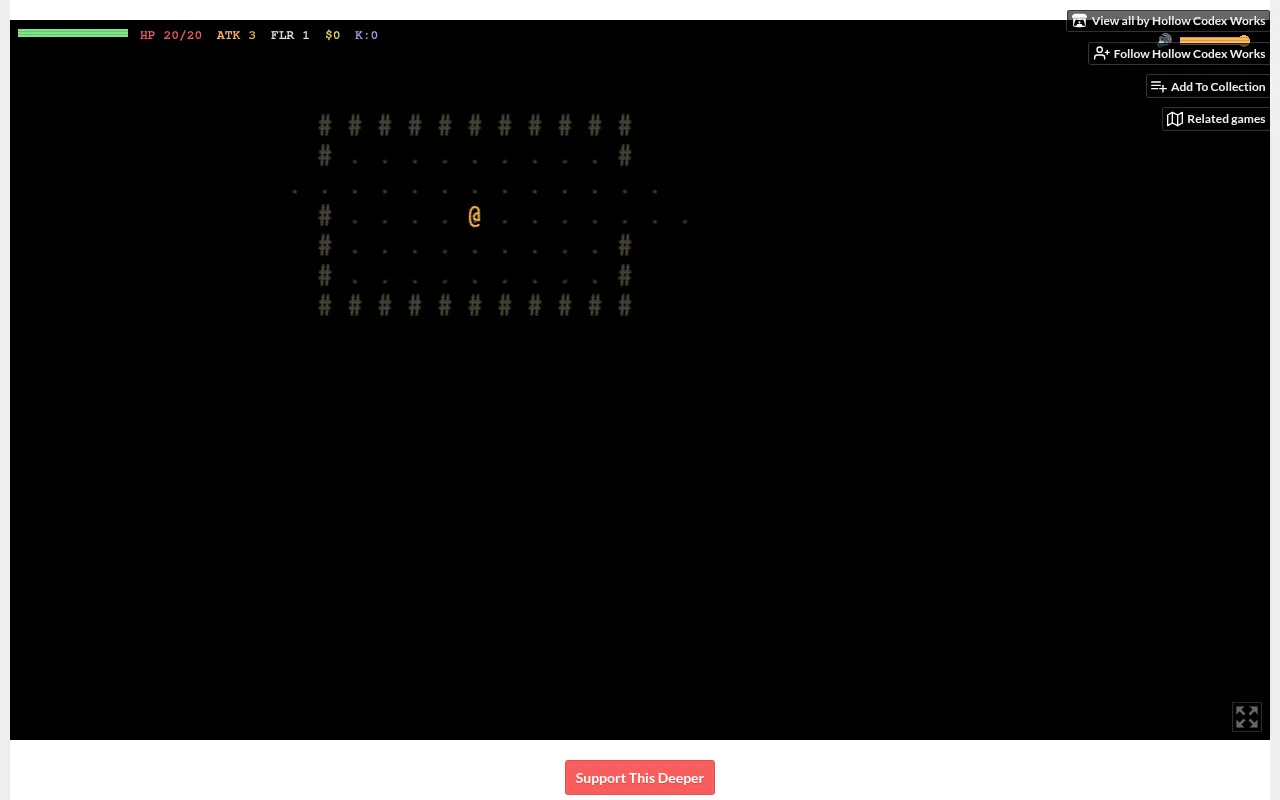Follow Hollow Codex Works
The width and height of the screenshot is (1280, 800).
(x=1179, y=54)
